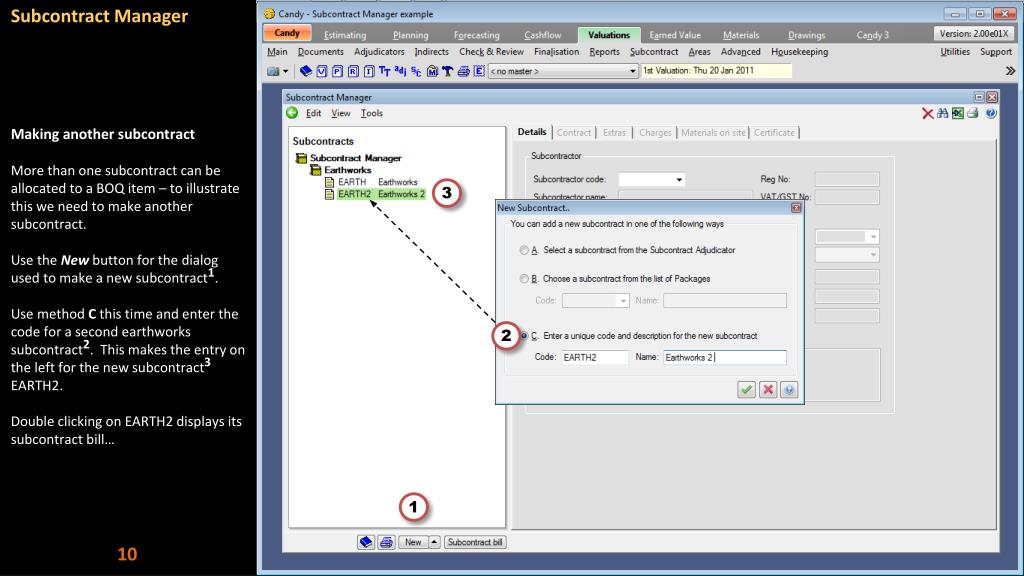
Task: Open the Subcontract menu in the main menu bar
Action: (x=654, y=52)
